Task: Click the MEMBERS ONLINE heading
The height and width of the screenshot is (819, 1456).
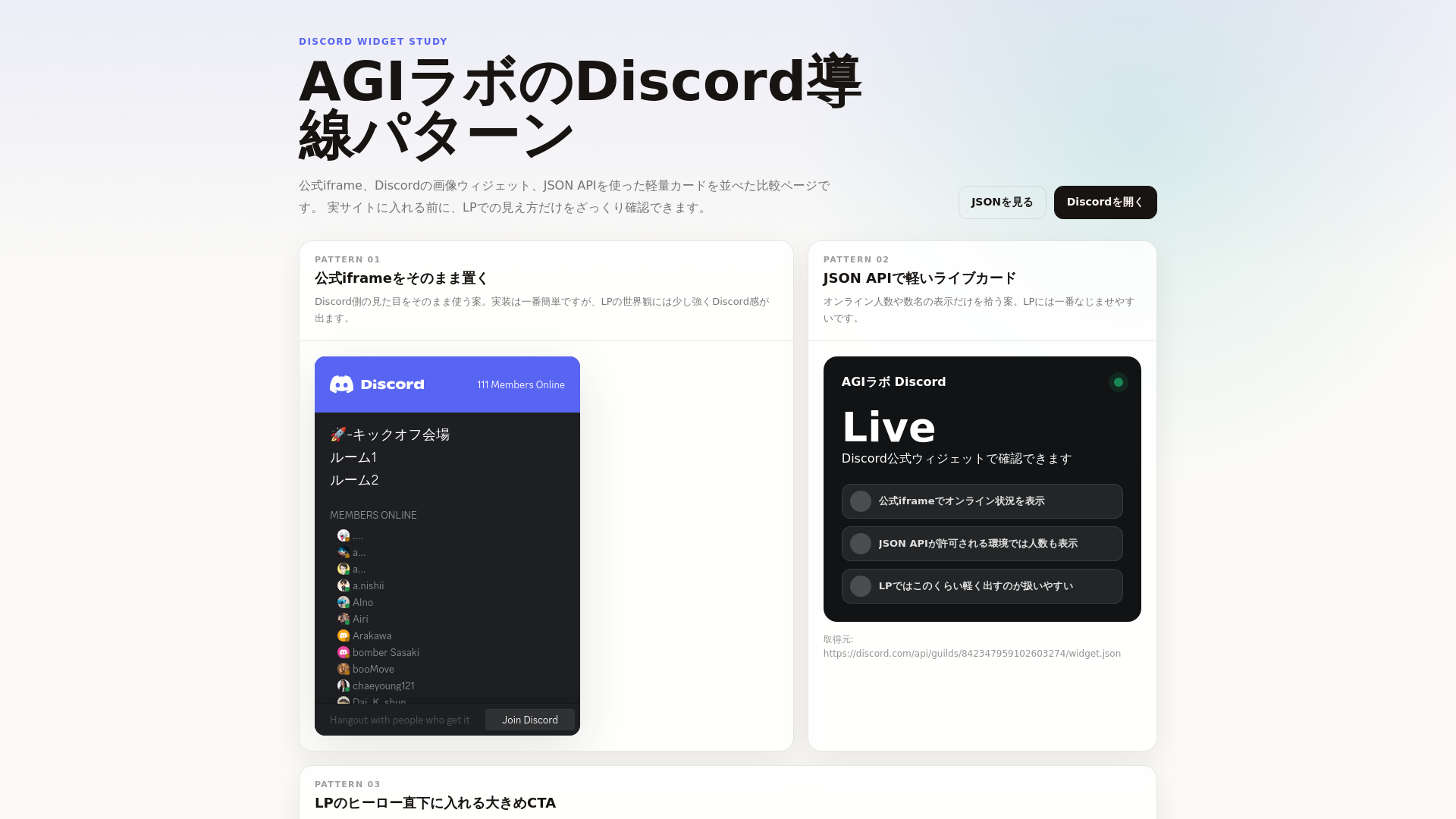Action: point(373,515)
